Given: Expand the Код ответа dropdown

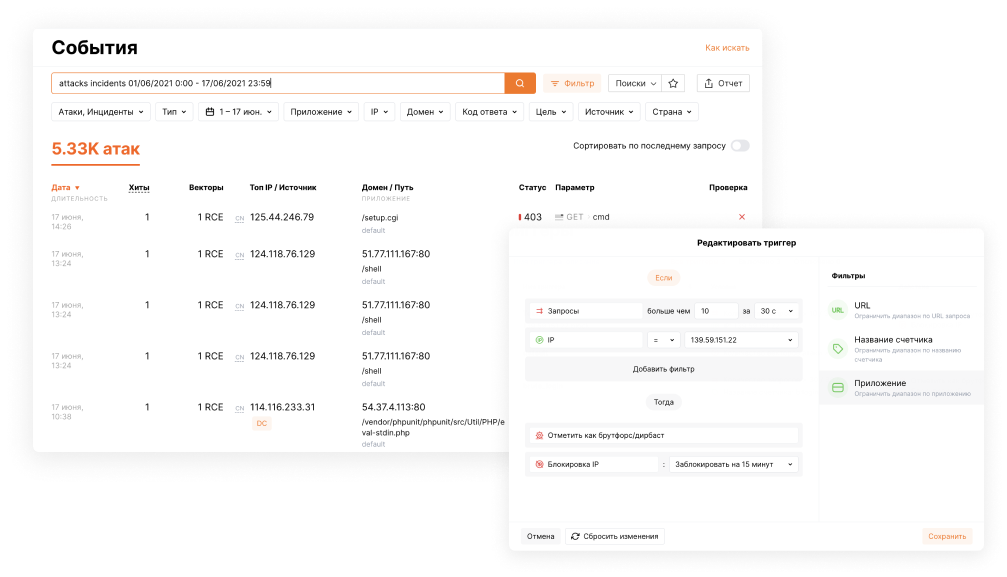Looking at the screenshot, I should 489,112.
